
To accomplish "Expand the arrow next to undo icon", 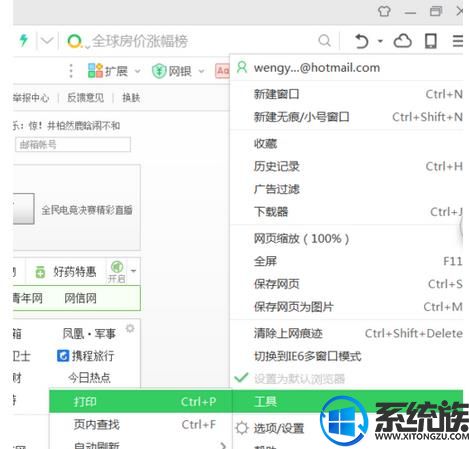I will pyautogui.click(x=380, y=41).
